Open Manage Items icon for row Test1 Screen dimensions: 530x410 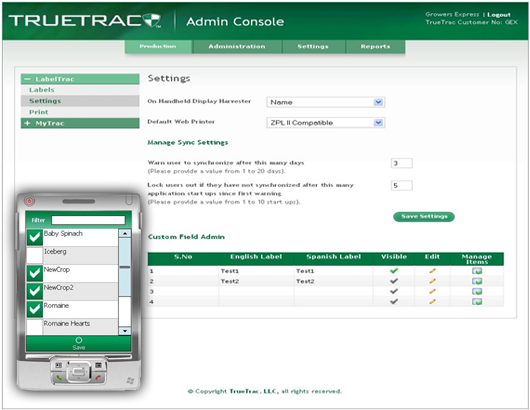pos(477,271)
